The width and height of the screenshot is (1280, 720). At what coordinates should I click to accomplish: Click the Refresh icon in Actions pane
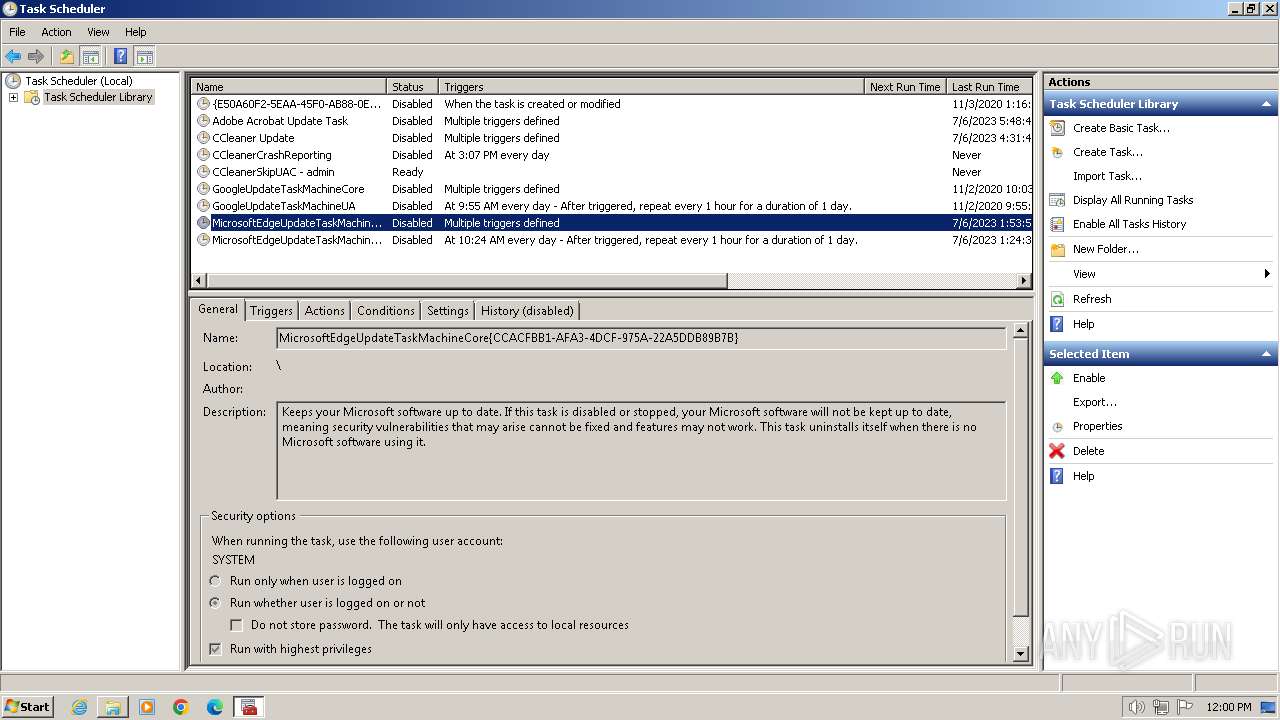click(x=1057, y=299)
